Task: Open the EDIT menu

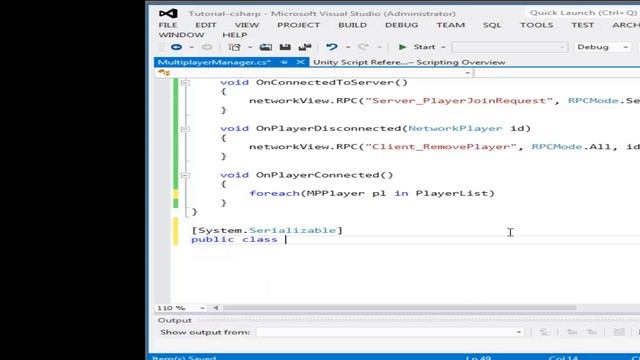Action: (x=206, y=25)
